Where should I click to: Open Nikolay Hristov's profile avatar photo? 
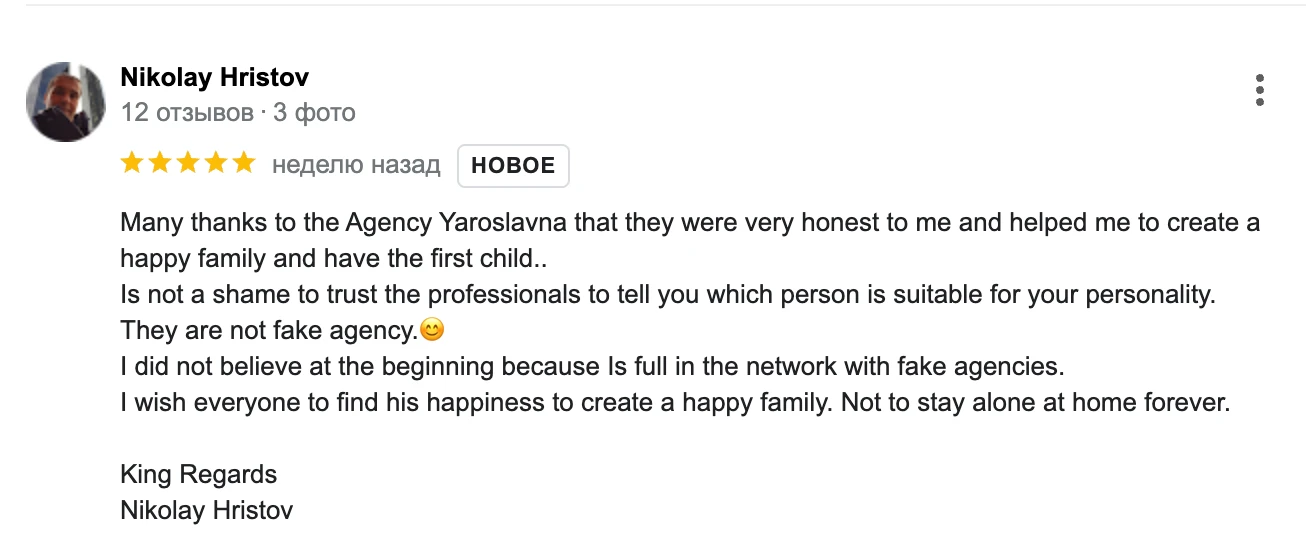(66, 101)
